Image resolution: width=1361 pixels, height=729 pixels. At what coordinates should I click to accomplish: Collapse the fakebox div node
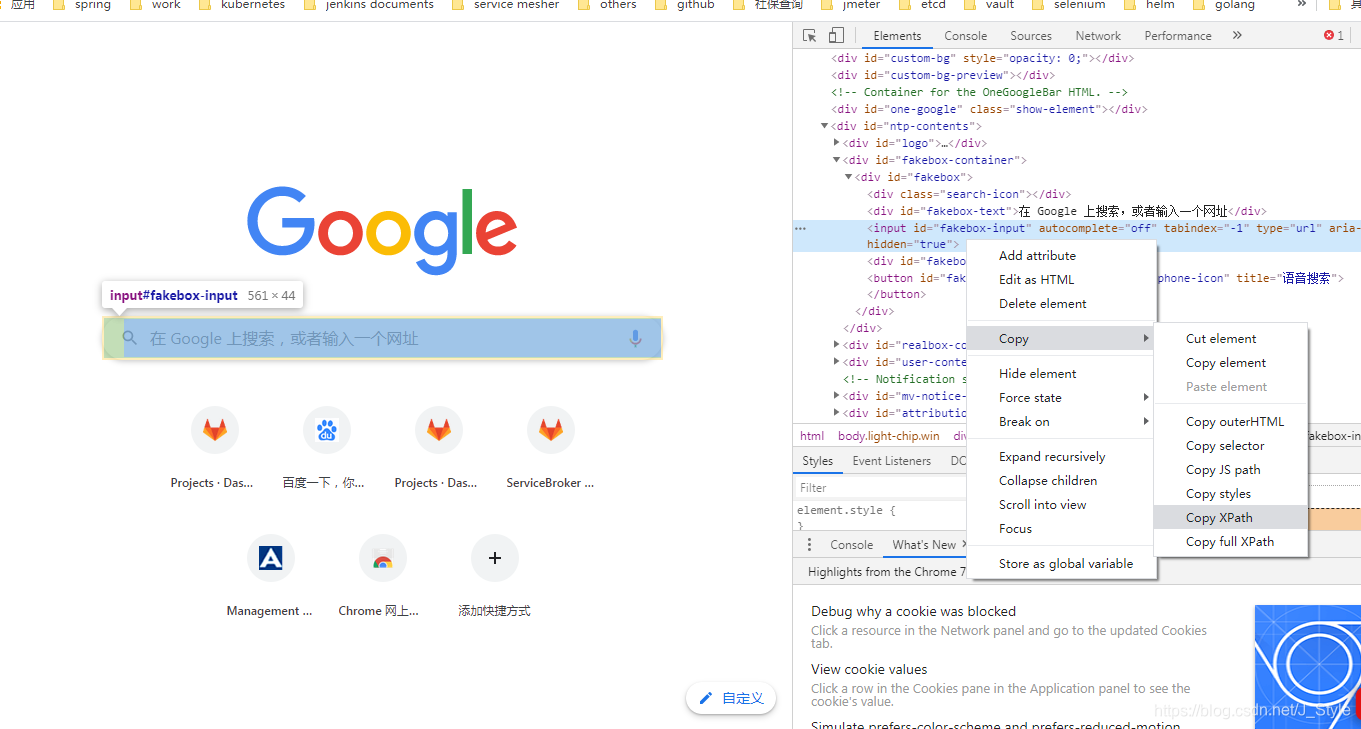pos(849,177)
